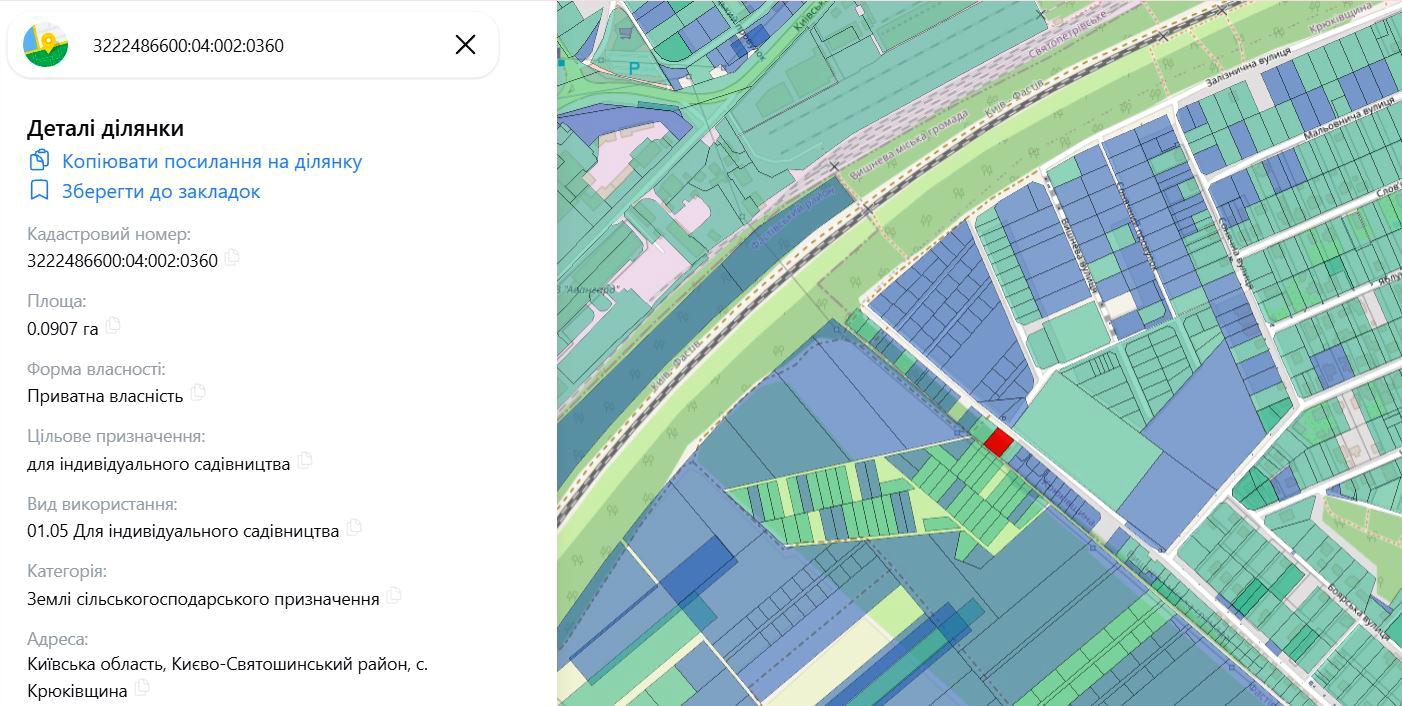Copy the land category value

click(394, 596)
